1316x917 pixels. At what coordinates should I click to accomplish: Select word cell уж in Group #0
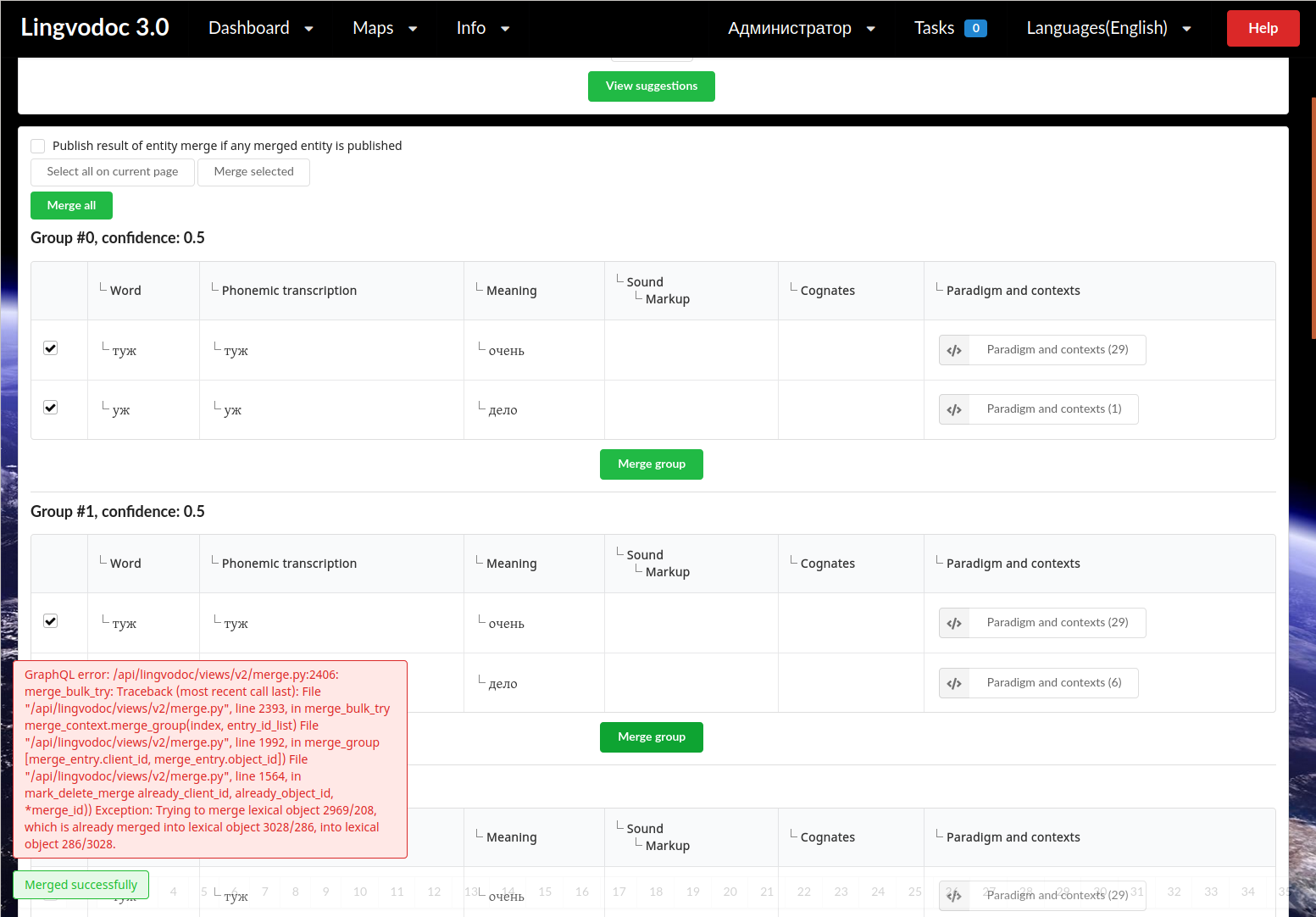click(121, 410)
